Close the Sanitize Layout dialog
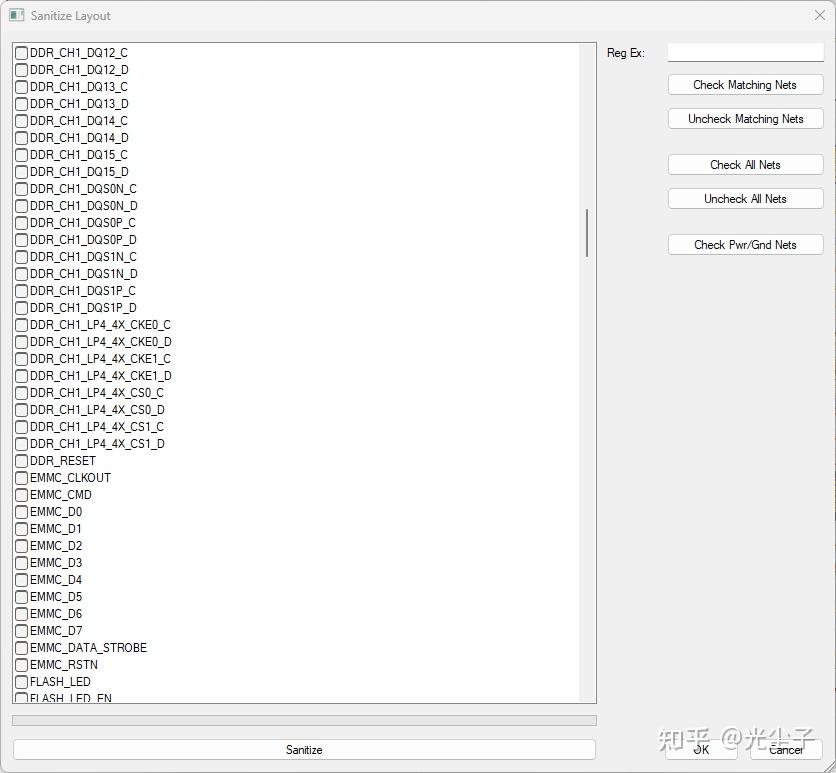836x773 pixels. [819, 15]
